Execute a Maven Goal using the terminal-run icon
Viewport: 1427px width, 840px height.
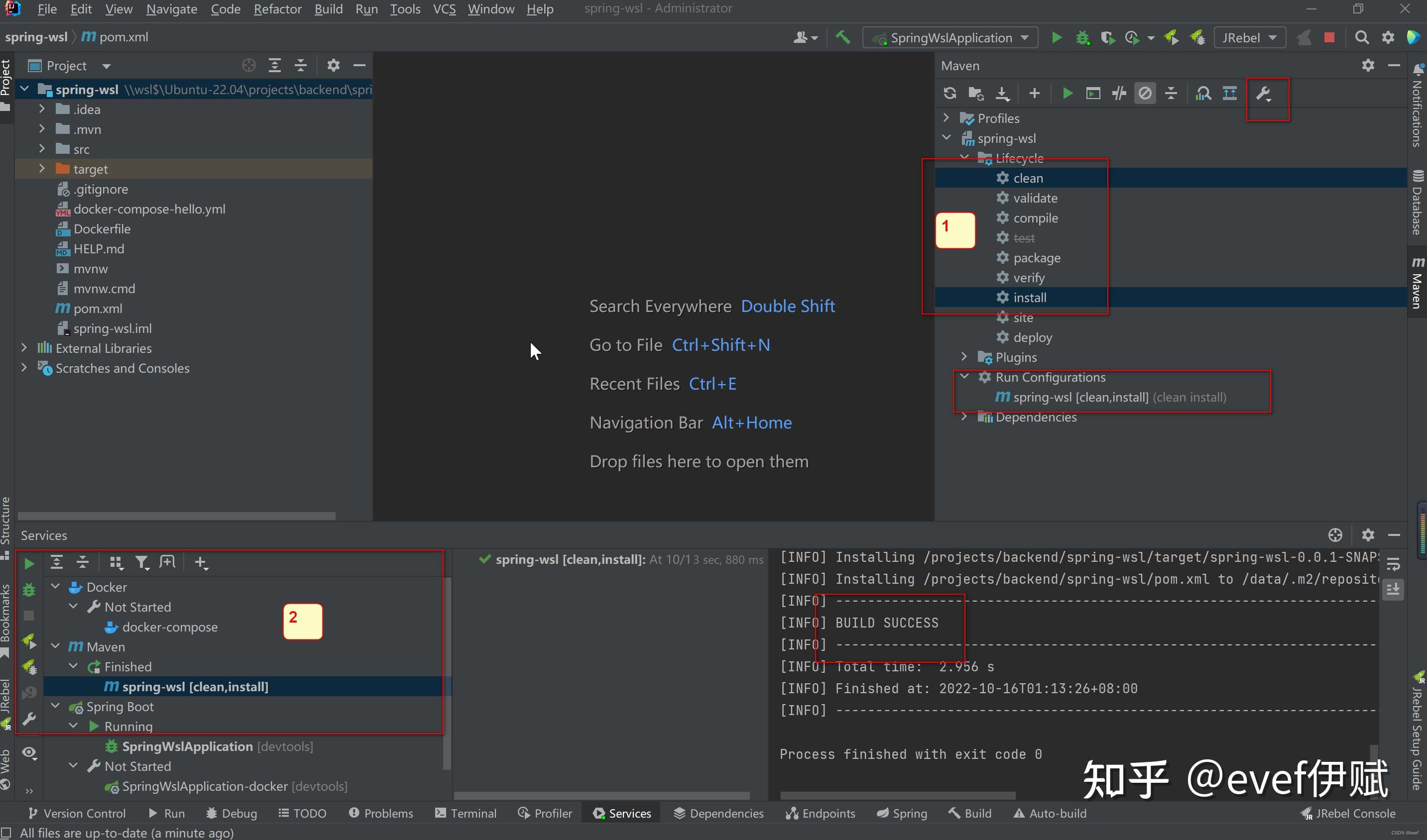tap(1093, 94)
